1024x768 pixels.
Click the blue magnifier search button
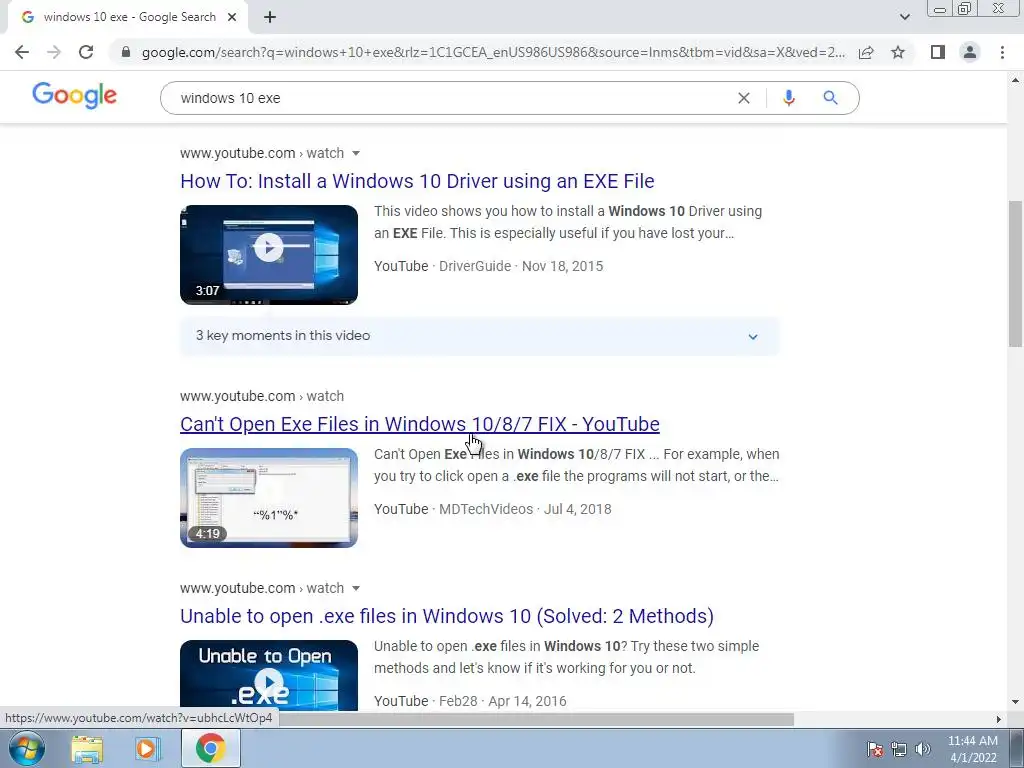[830, 98]
